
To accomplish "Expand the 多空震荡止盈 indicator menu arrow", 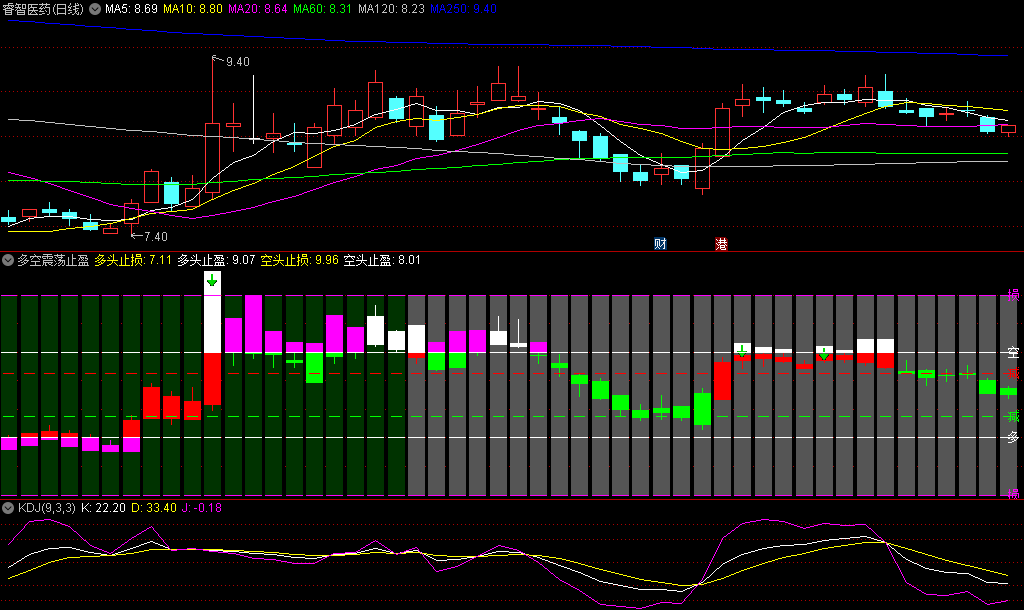I will tap(8, 260).
